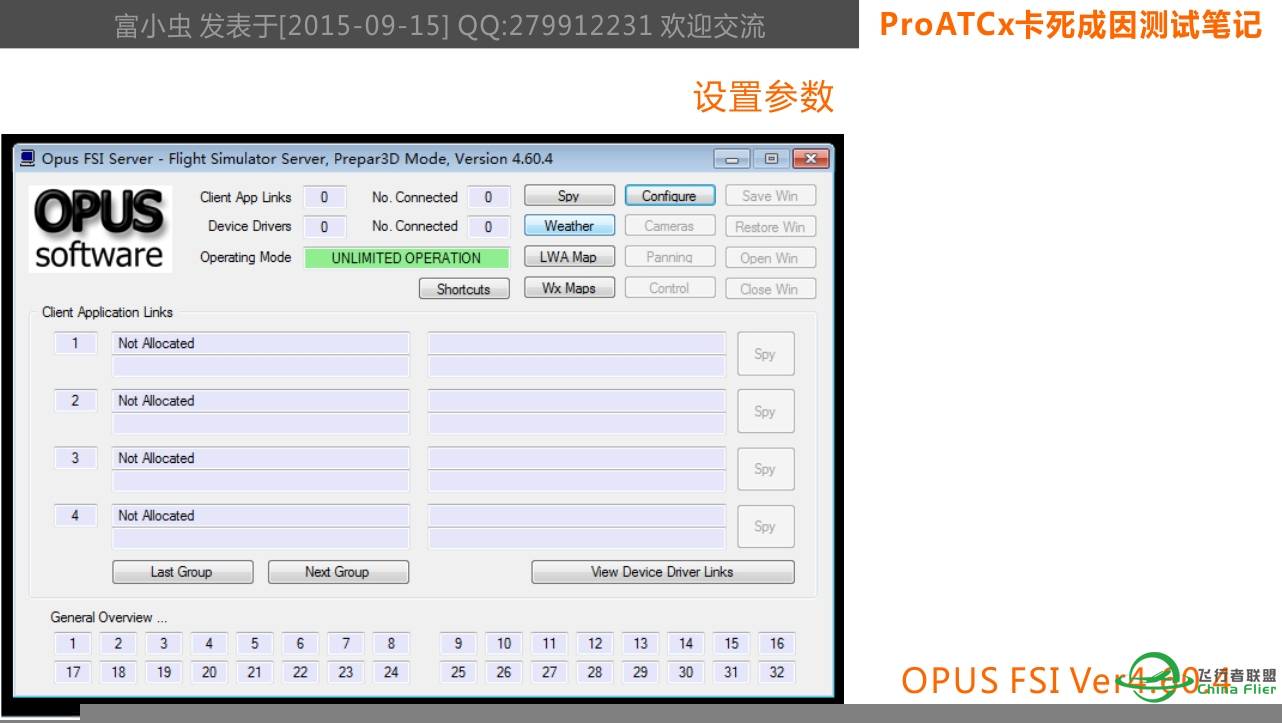Click the Open Win button

click(770, 258)
